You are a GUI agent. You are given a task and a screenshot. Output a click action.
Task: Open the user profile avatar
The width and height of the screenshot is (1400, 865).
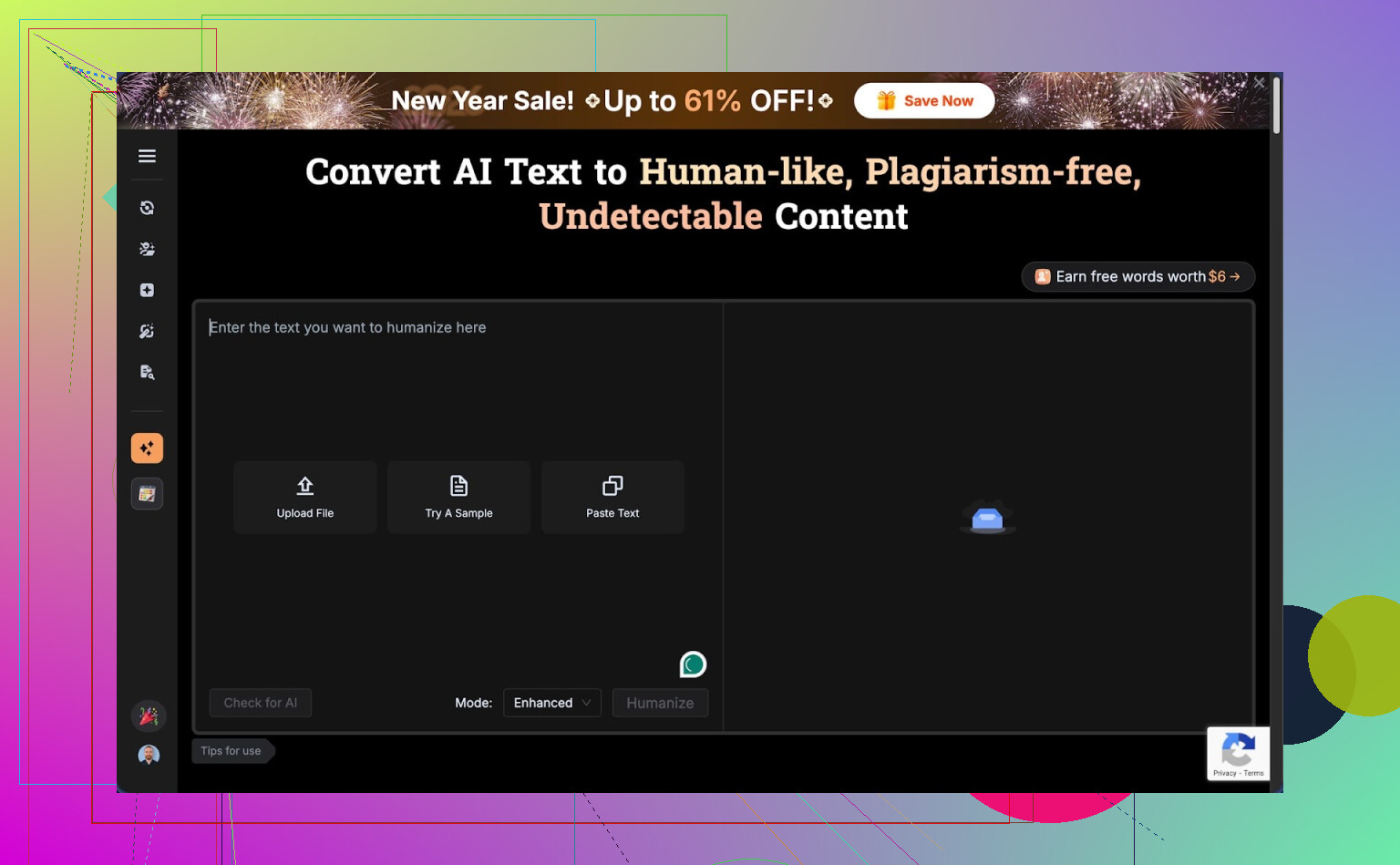coord(149,755)
